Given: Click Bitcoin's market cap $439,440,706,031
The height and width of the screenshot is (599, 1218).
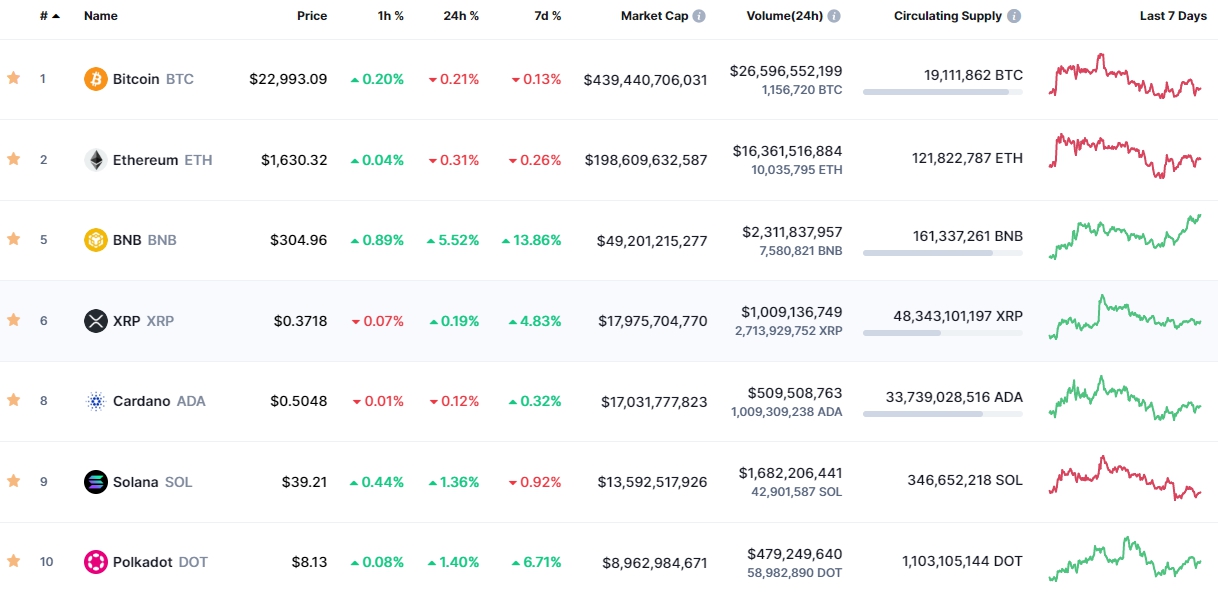Looking at the screenshot, I should click(645, 79).
